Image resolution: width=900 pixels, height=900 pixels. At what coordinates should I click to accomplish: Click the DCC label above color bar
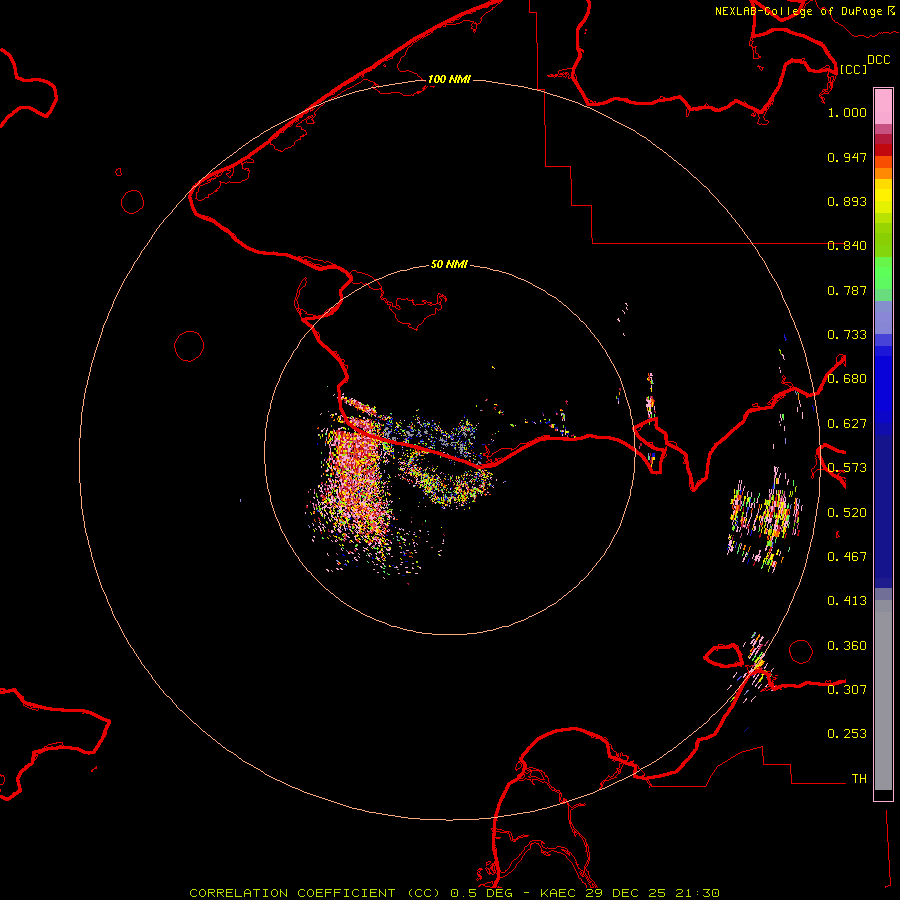click(878, 60)
